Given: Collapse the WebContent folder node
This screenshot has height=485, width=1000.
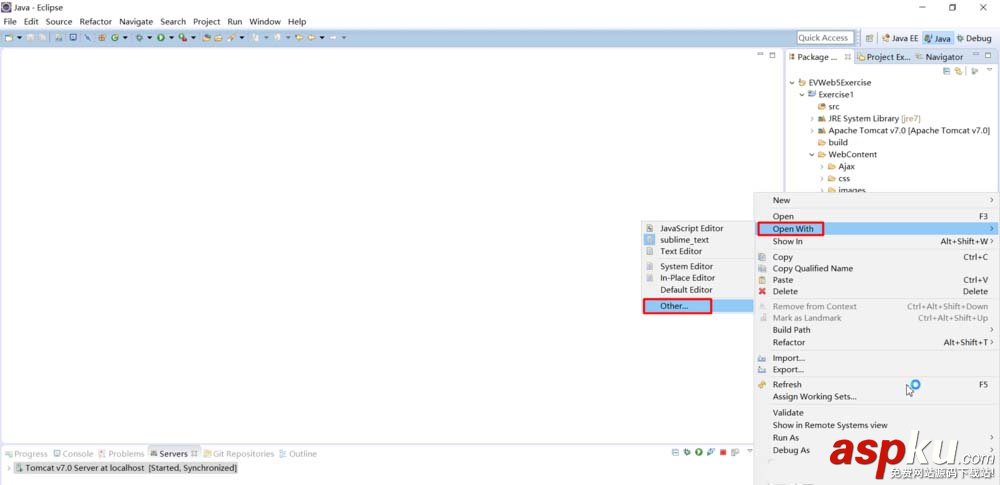Looking at the screenshot, I should (x=812, y=154).
